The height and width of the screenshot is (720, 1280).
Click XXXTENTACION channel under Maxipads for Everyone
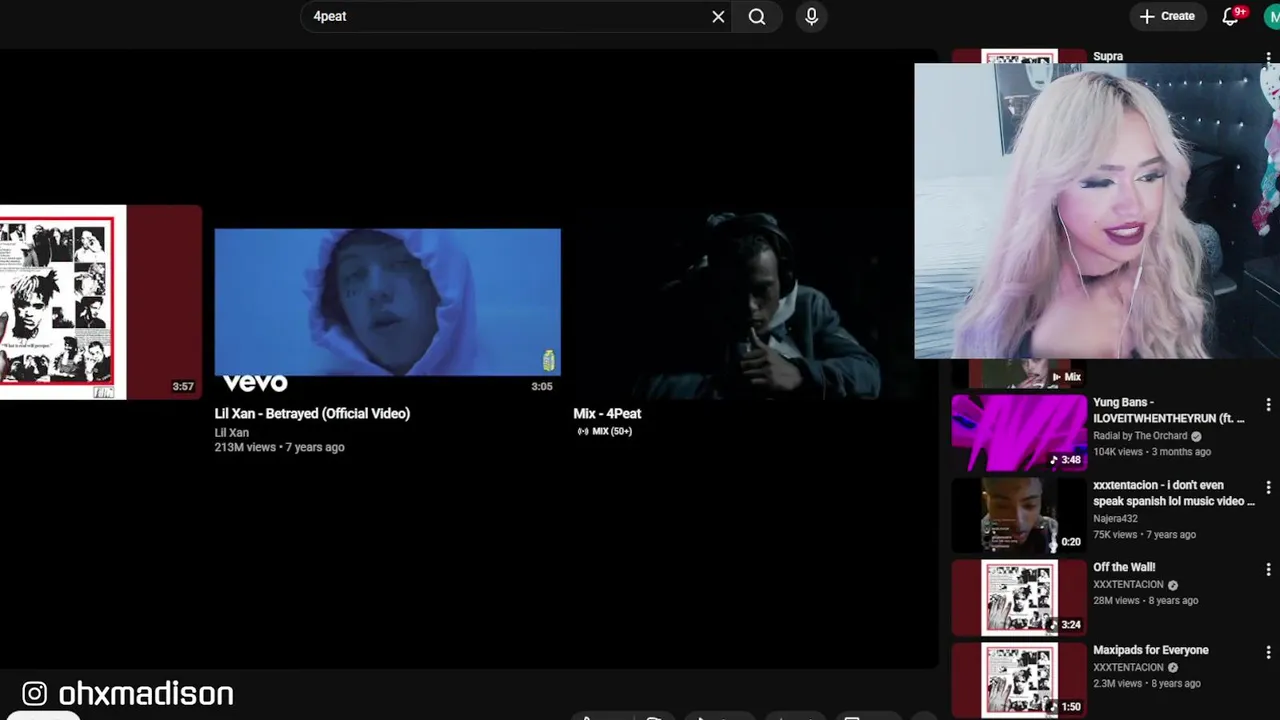pos(1128,668)
